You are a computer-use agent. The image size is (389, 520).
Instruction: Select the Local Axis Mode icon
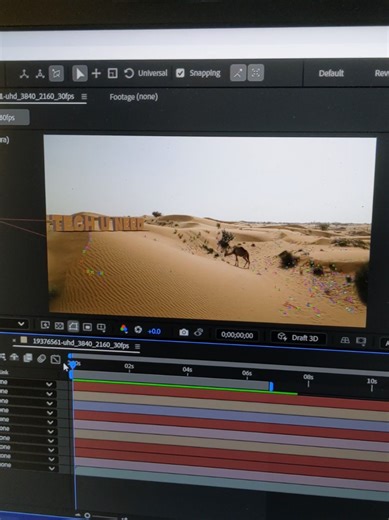point(24,73)
